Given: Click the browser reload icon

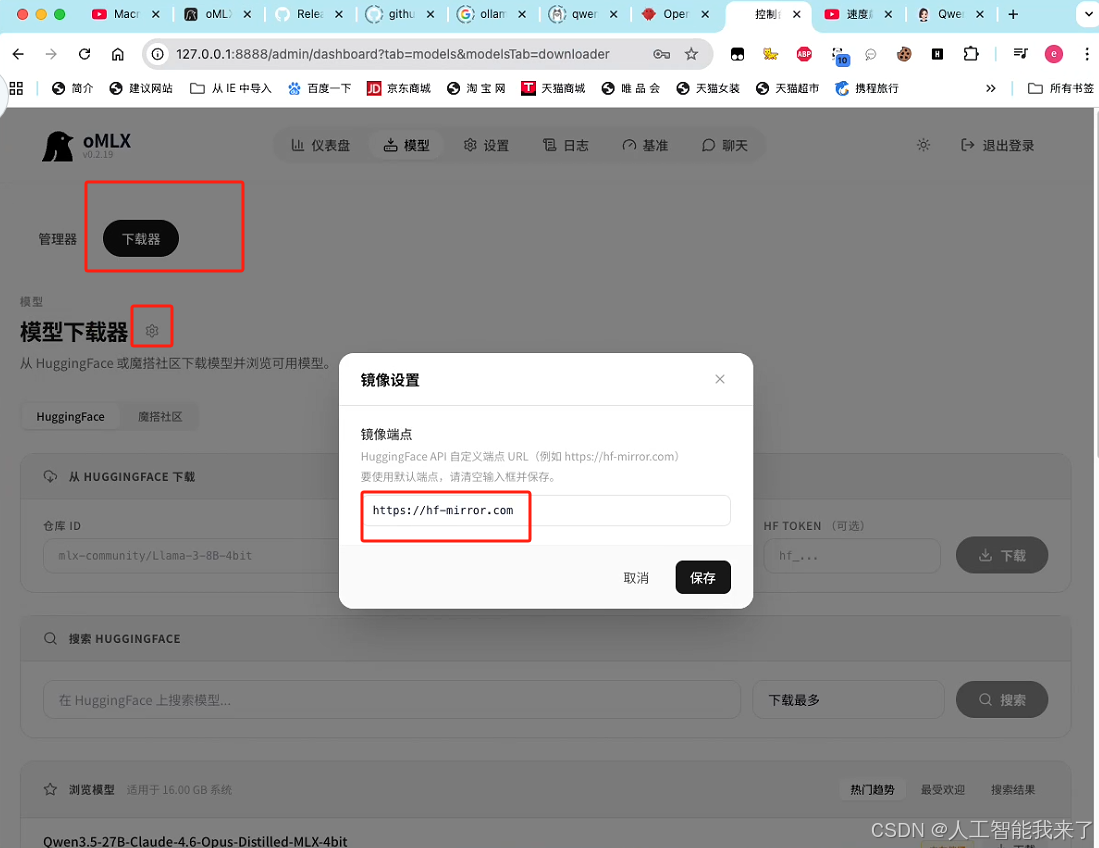Looking at the screenshot, I should 84,54.
